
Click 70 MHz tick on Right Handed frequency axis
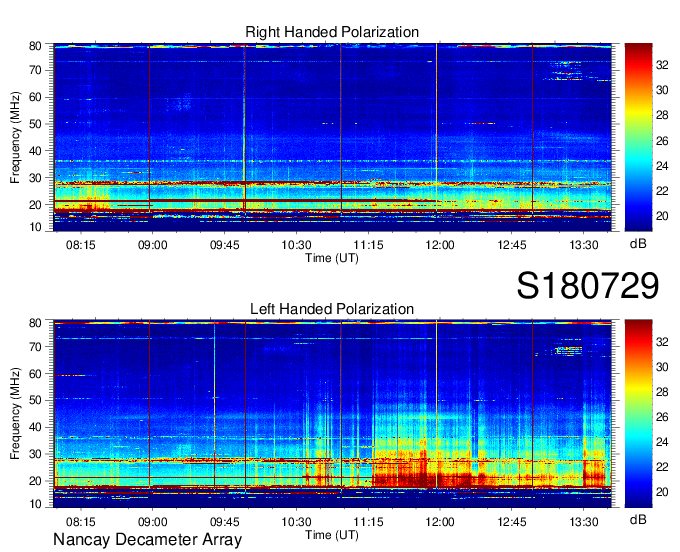coord(35,70)
